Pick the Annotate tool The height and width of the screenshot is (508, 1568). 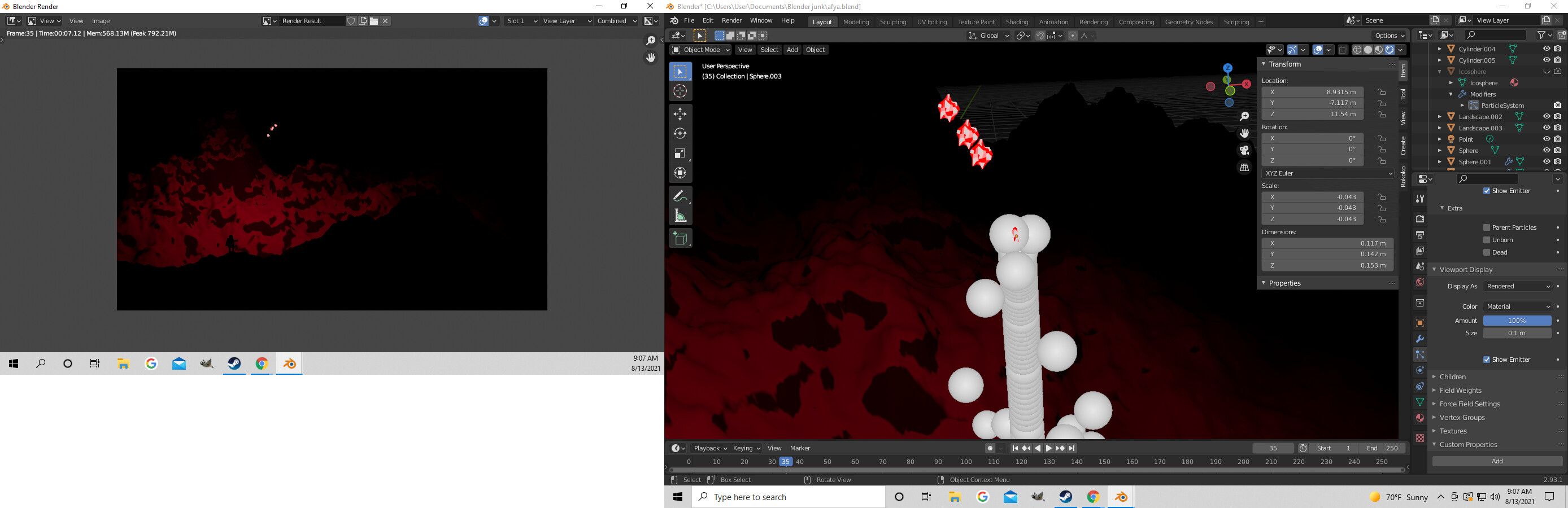[681, 196]
